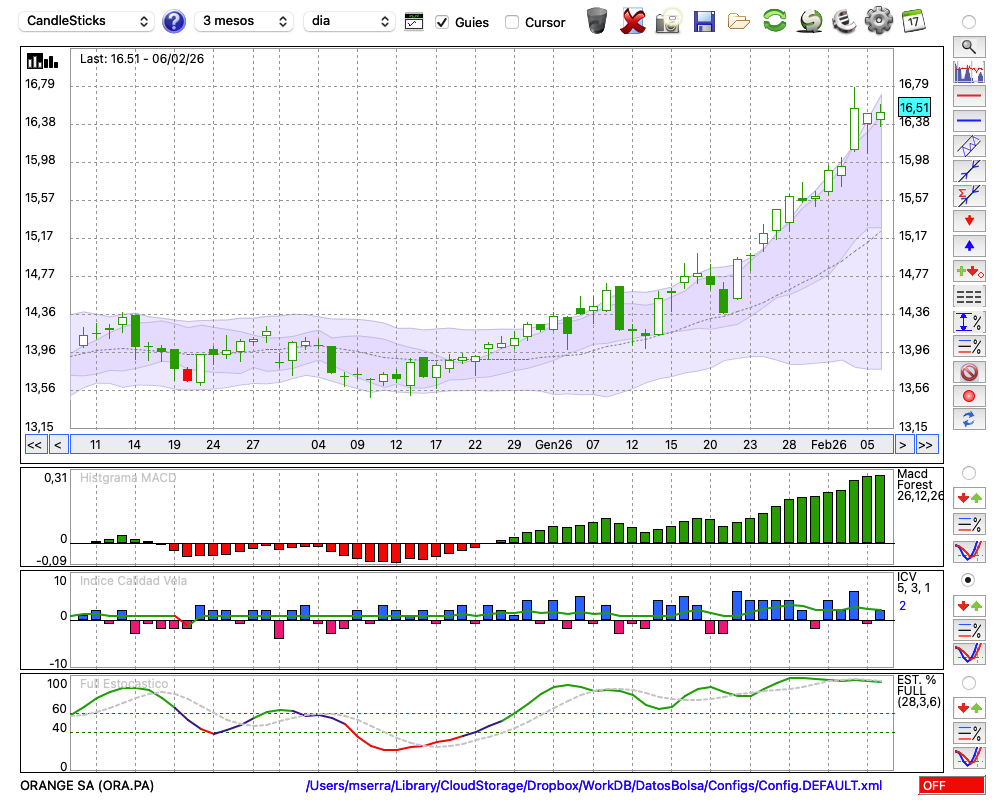
Task: Uncheck the Guies checkbox
Action: 442,22
